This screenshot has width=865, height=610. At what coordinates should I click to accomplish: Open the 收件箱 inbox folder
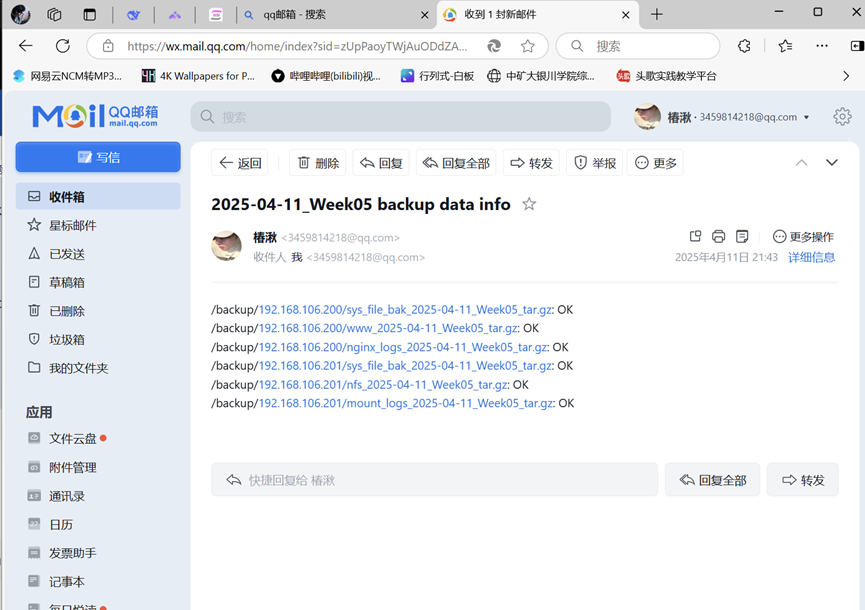(x=98, y=196)
